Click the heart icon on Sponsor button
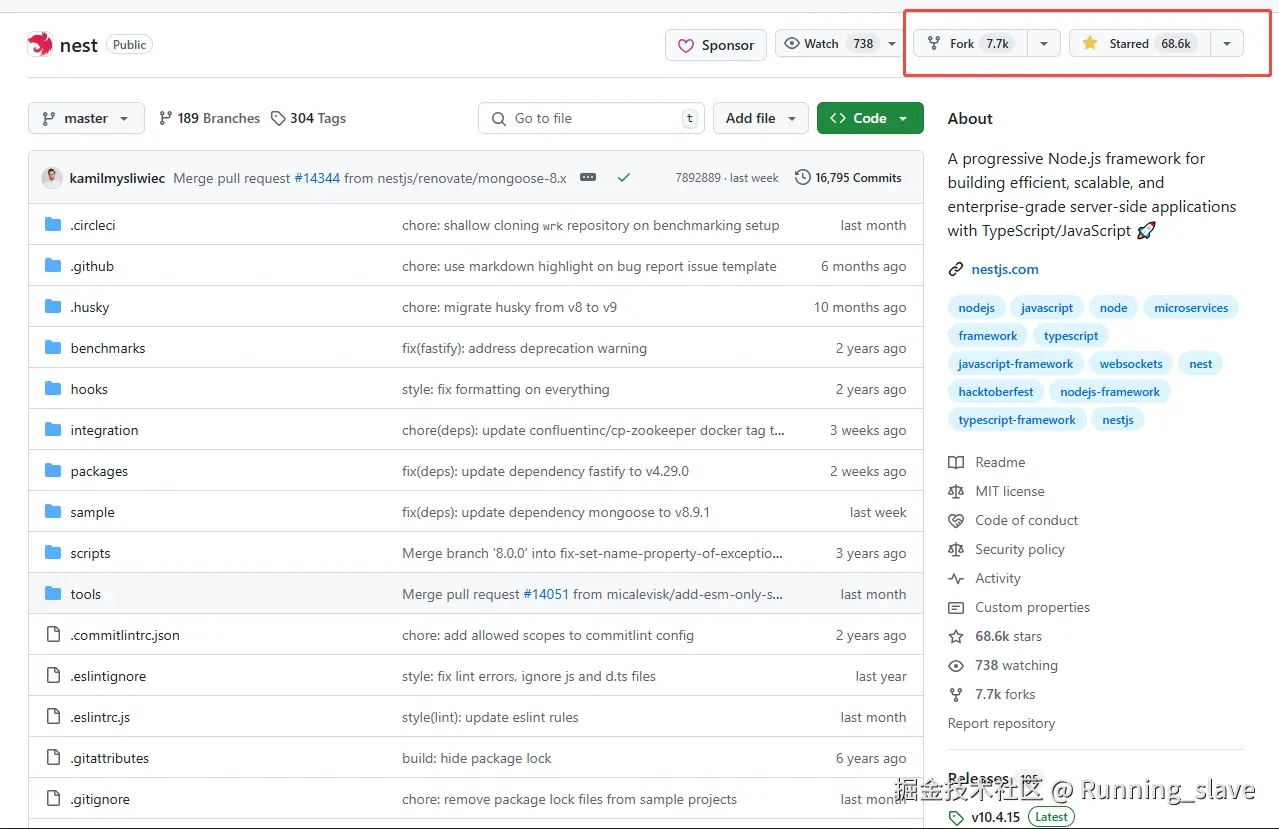1279x829 pixels. [686, 45]
